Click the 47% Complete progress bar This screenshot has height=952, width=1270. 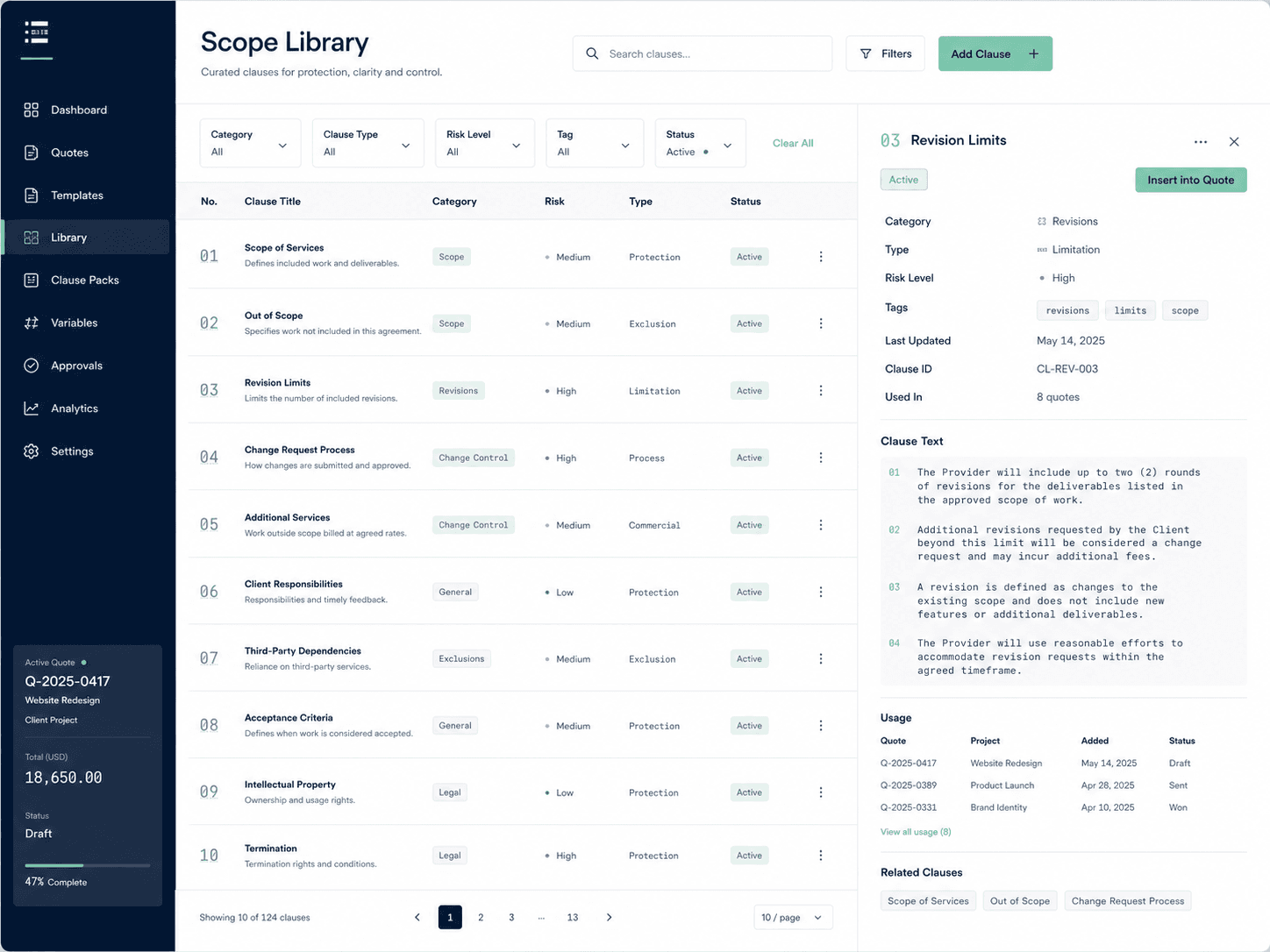[x=88, y=865]
